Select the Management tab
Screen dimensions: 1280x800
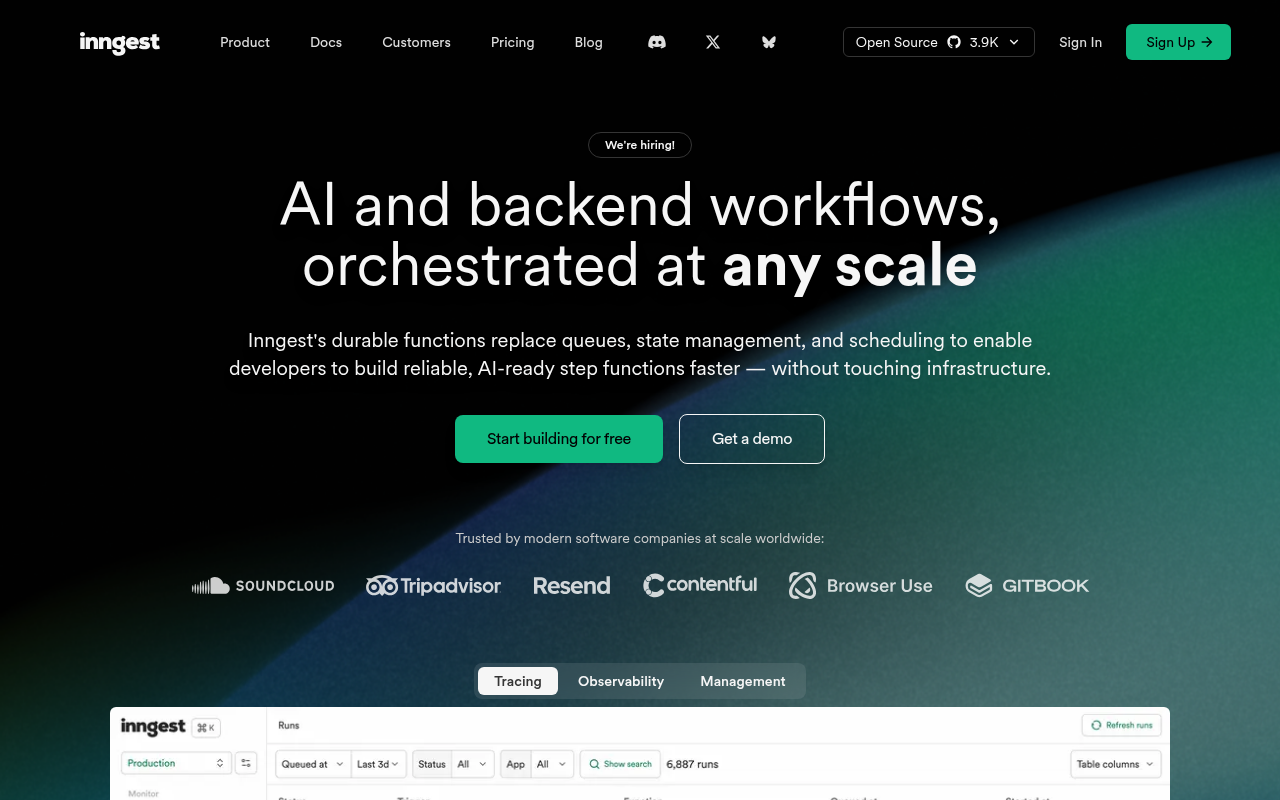[742, 681]
